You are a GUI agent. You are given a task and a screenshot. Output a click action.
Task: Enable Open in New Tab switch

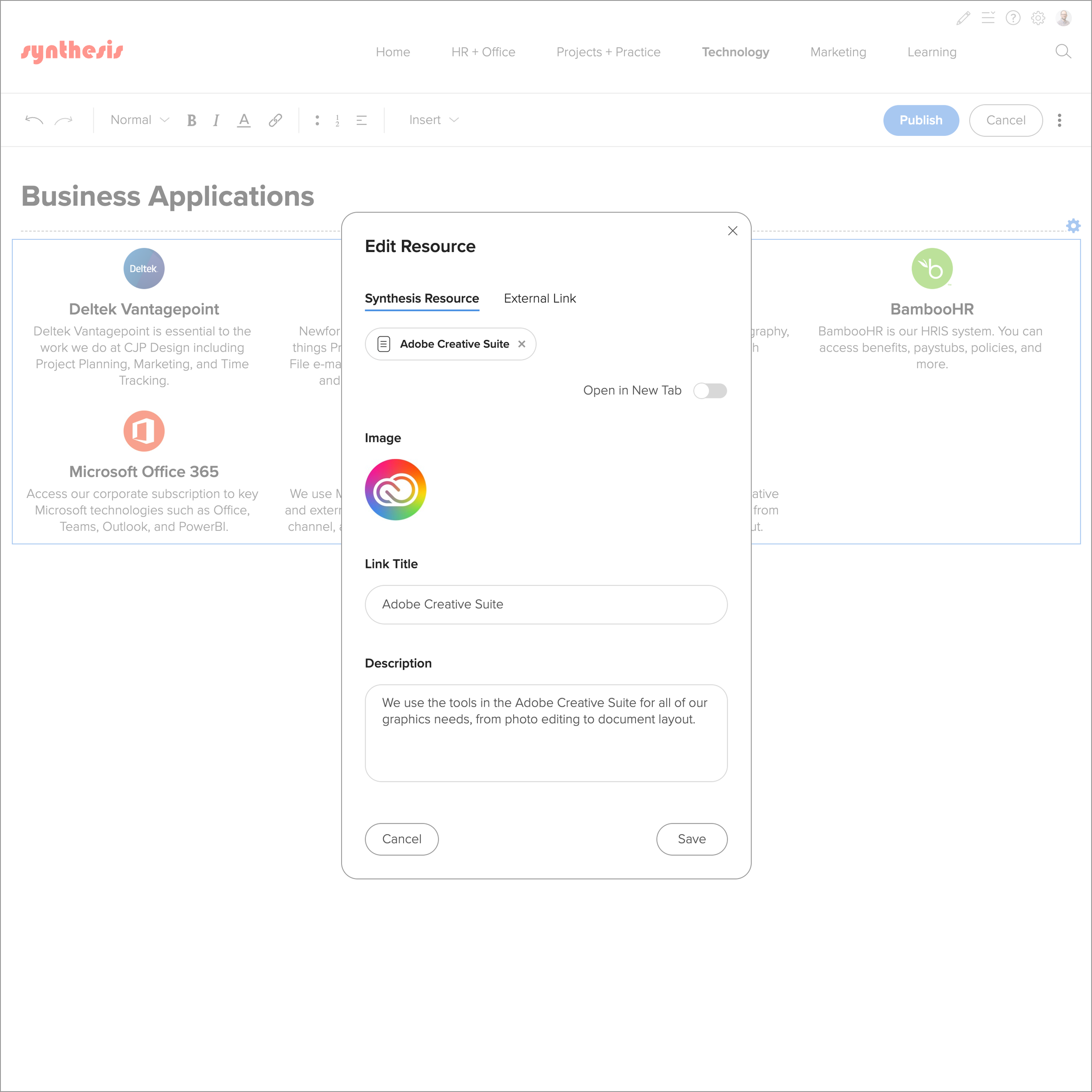[x=710, y=390]
